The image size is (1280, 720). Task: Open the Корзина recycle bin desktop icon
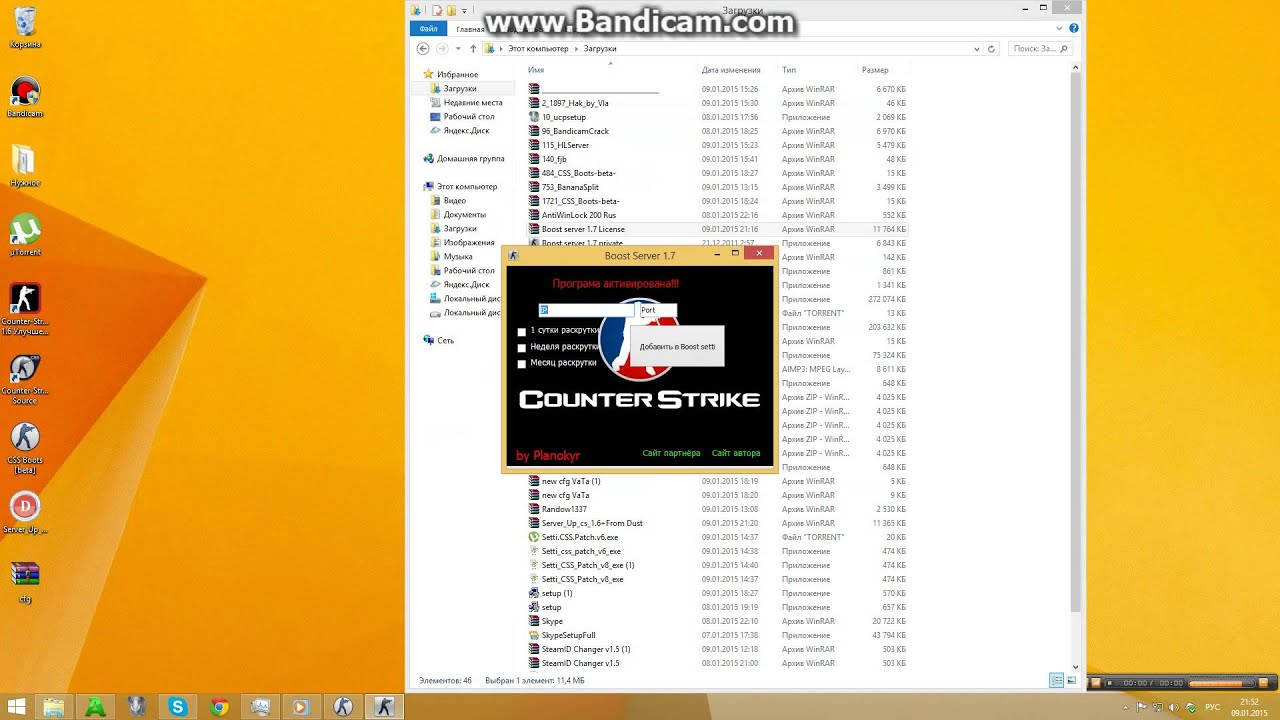(x=25, y=28)
